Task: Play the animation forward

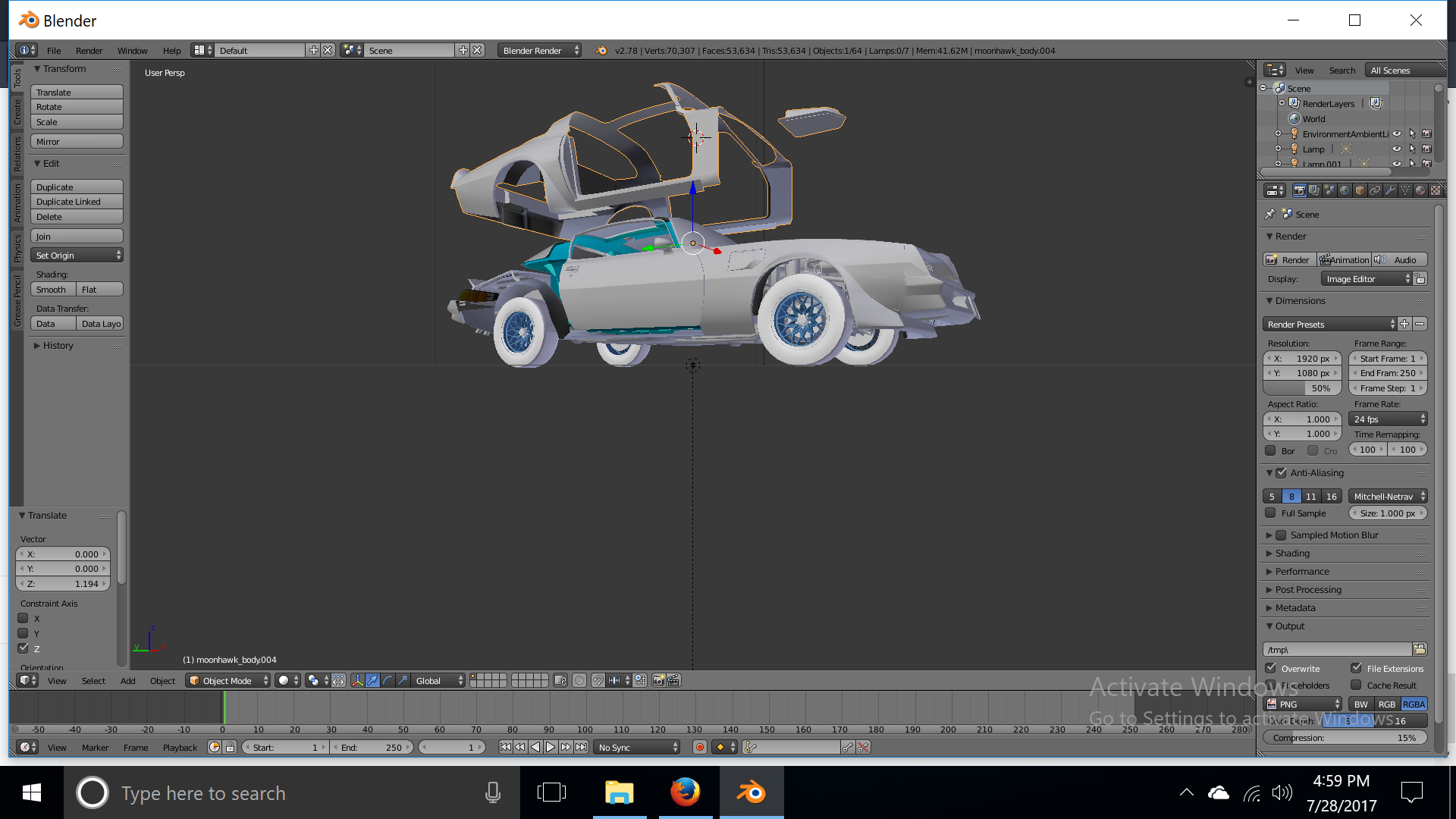Action: click(551, 747)
